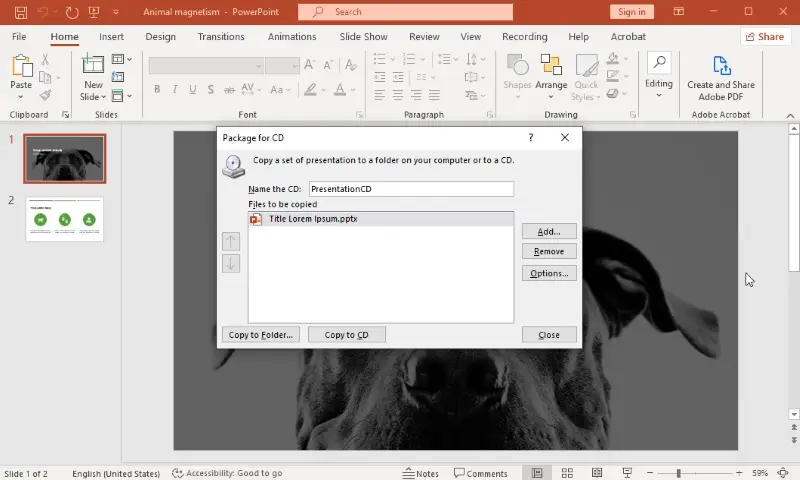Start Slide Show from status bar icon
800x480 pixels.
coord(627,473)
